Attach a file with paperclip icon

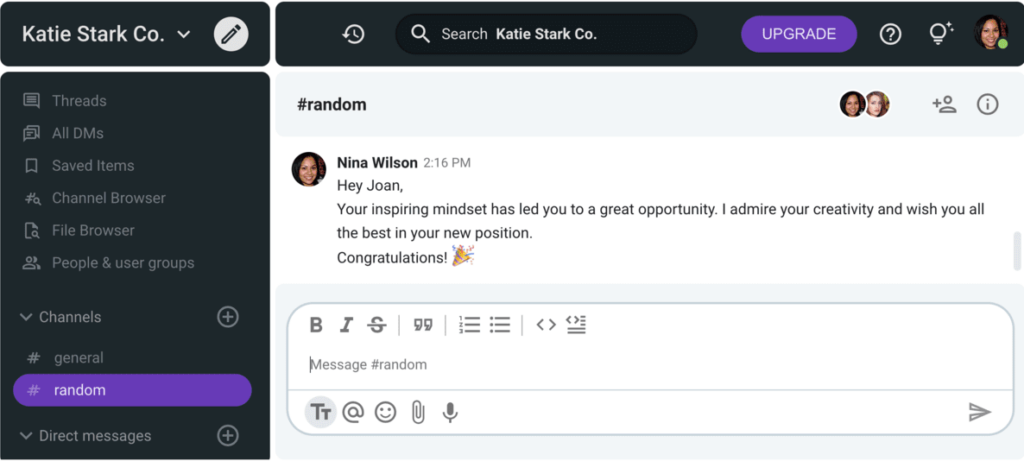point(418,412)
